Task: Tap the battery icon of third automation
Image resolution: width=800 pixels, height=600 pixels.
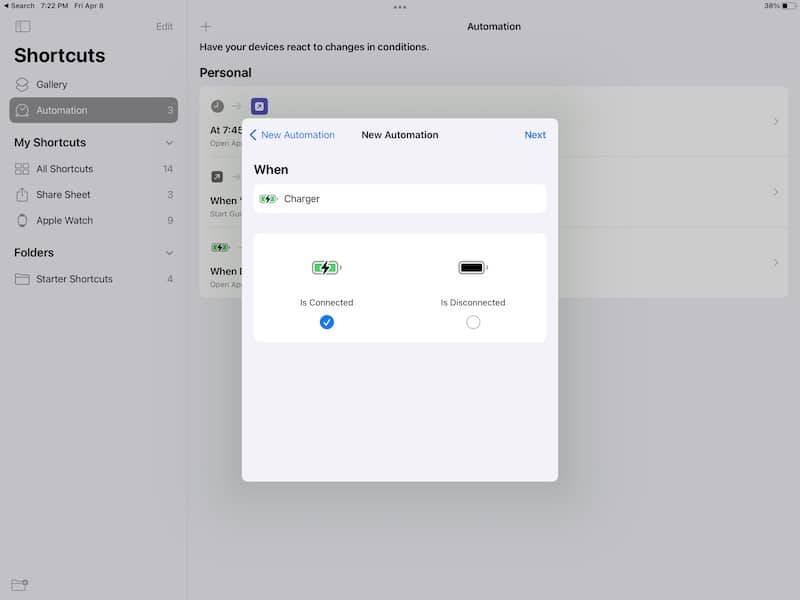Action: [x=220, y=247]
